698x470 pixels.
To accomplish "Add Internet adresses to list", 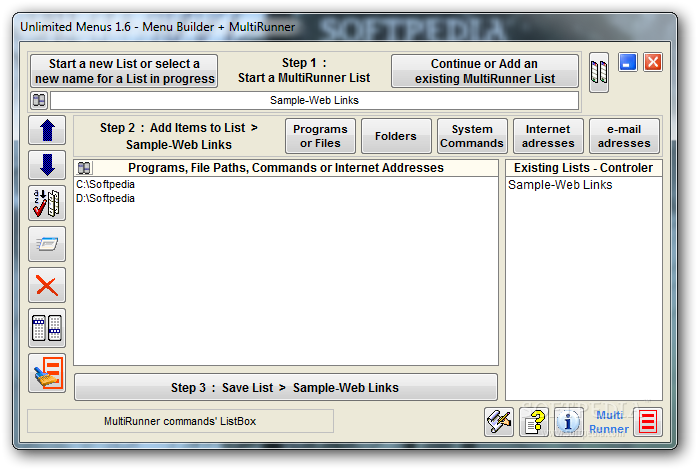I will [x=548, y=136].
